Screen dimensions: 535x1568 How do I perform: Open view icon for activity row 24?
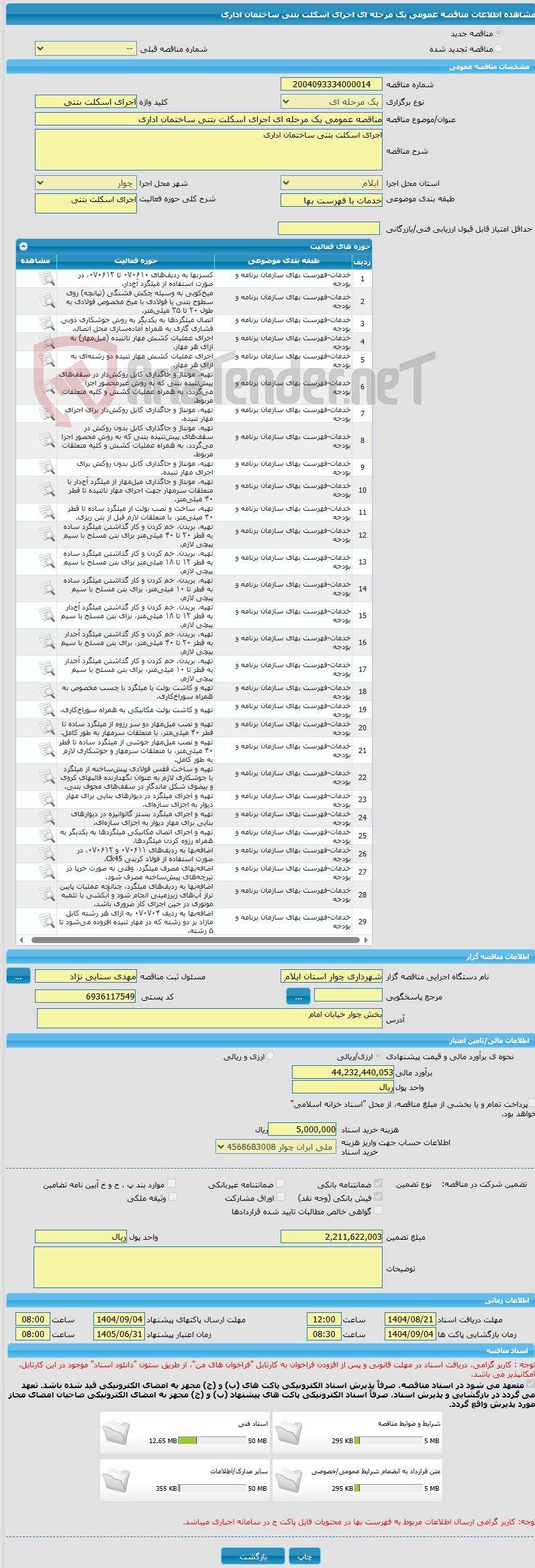click(47, 818)
